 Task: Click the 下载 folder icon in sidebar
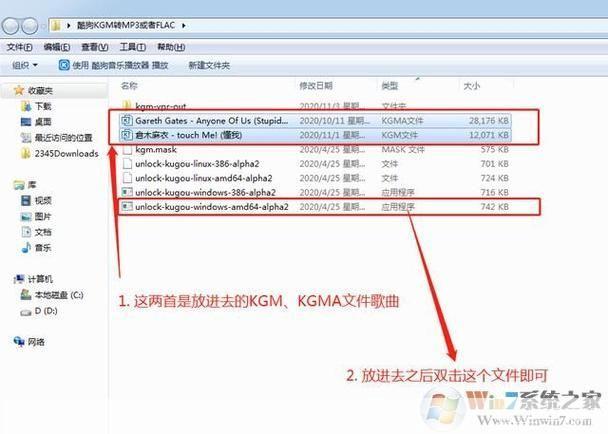point(26,106)
